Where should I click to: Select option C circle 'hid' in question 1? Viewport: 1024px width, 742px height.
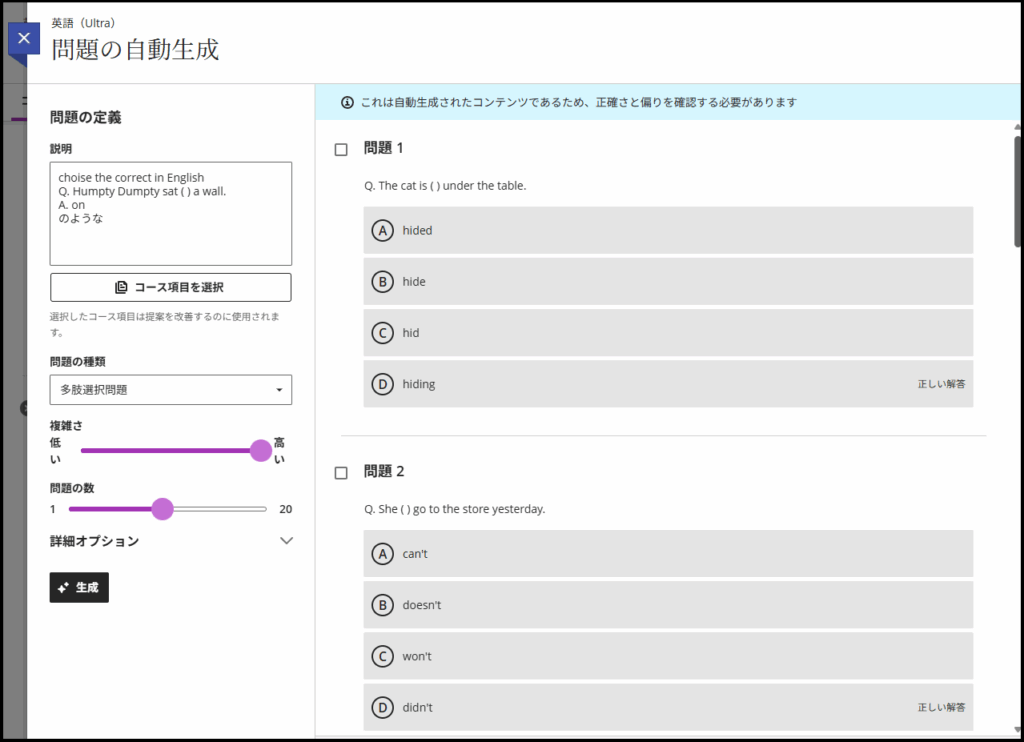pos(382,333)
